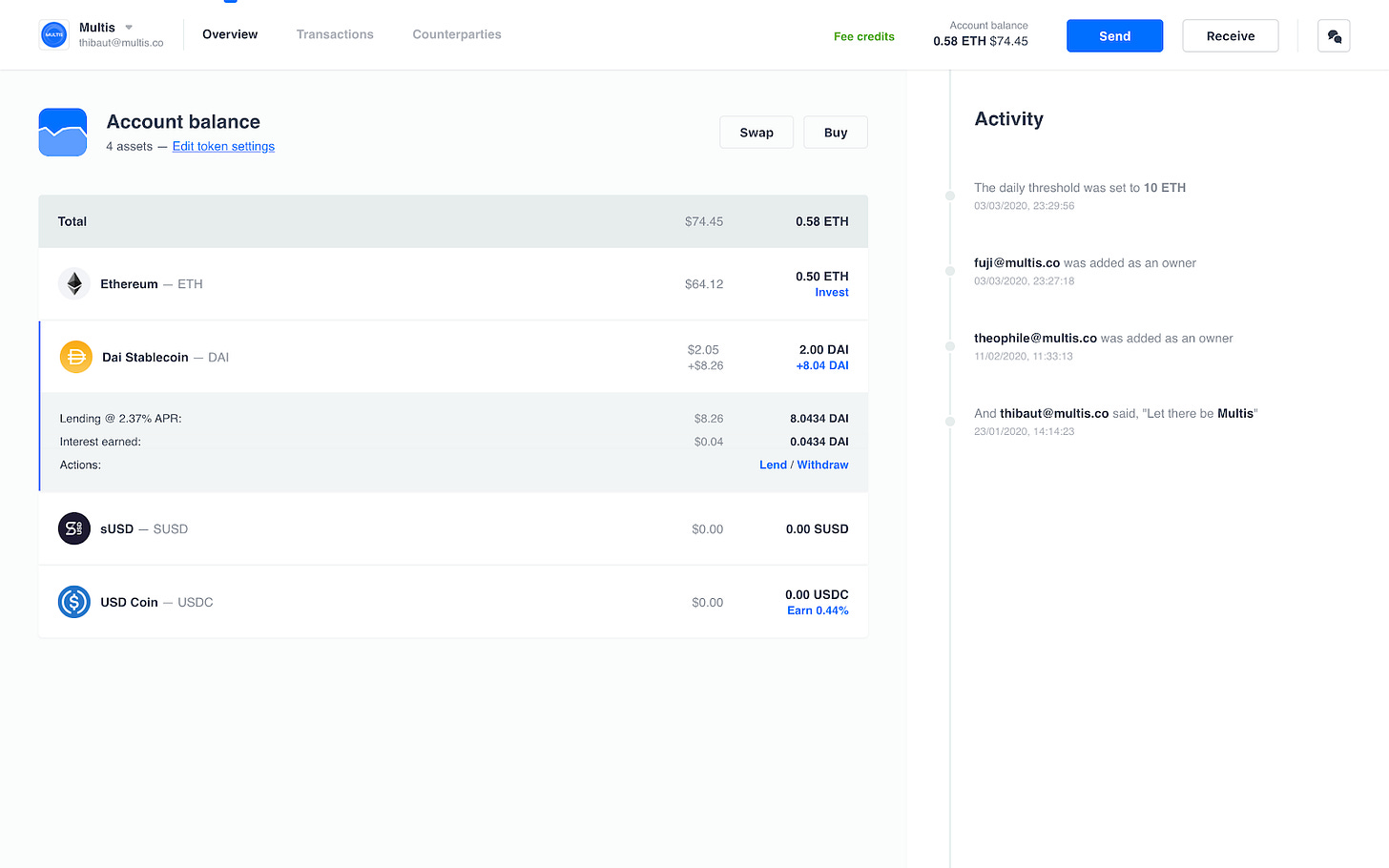Click timeline dot beside daily threshold entry

pos(950,196)
